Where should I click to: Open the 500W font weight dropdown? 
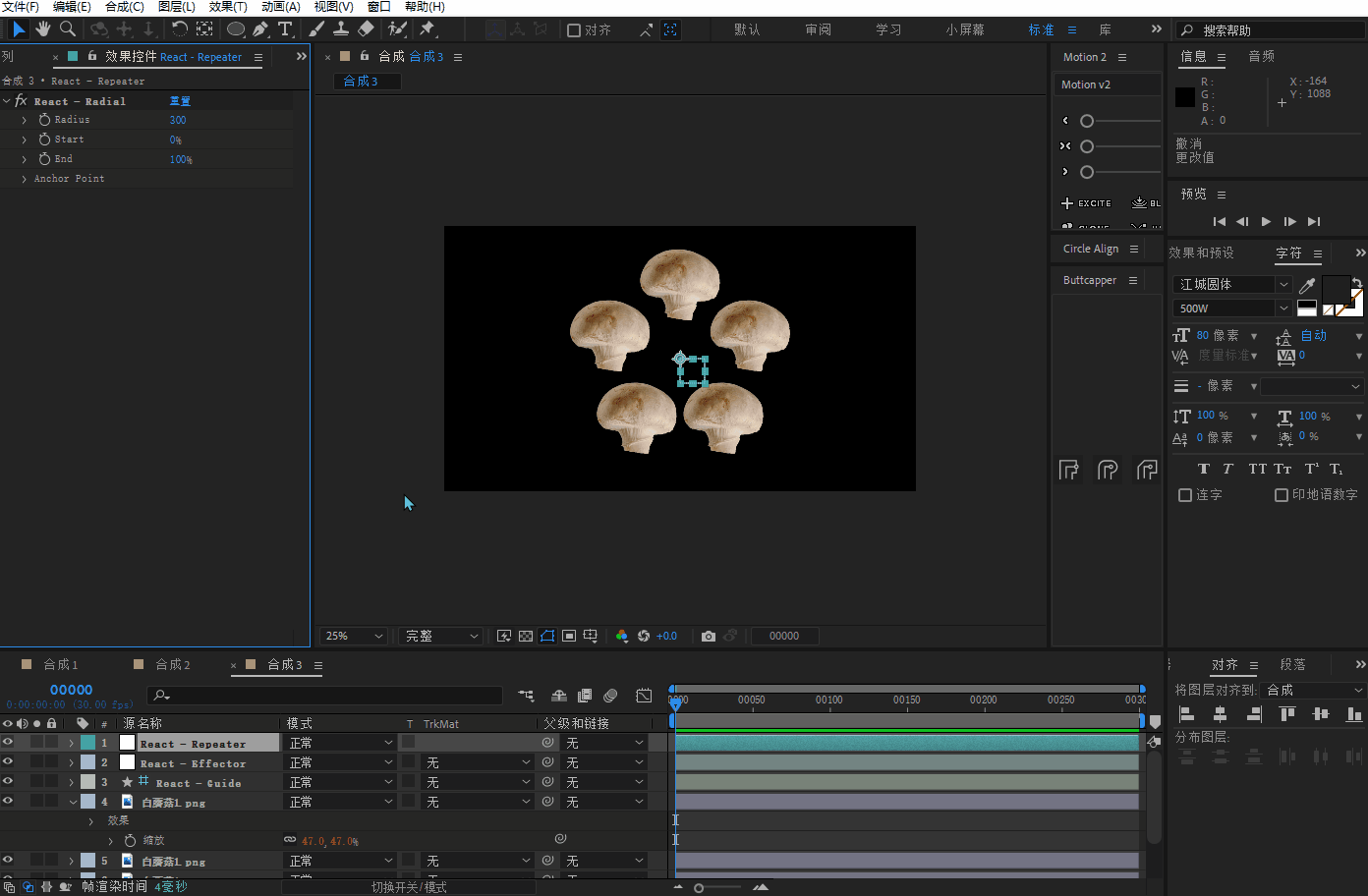(1233, 308)
